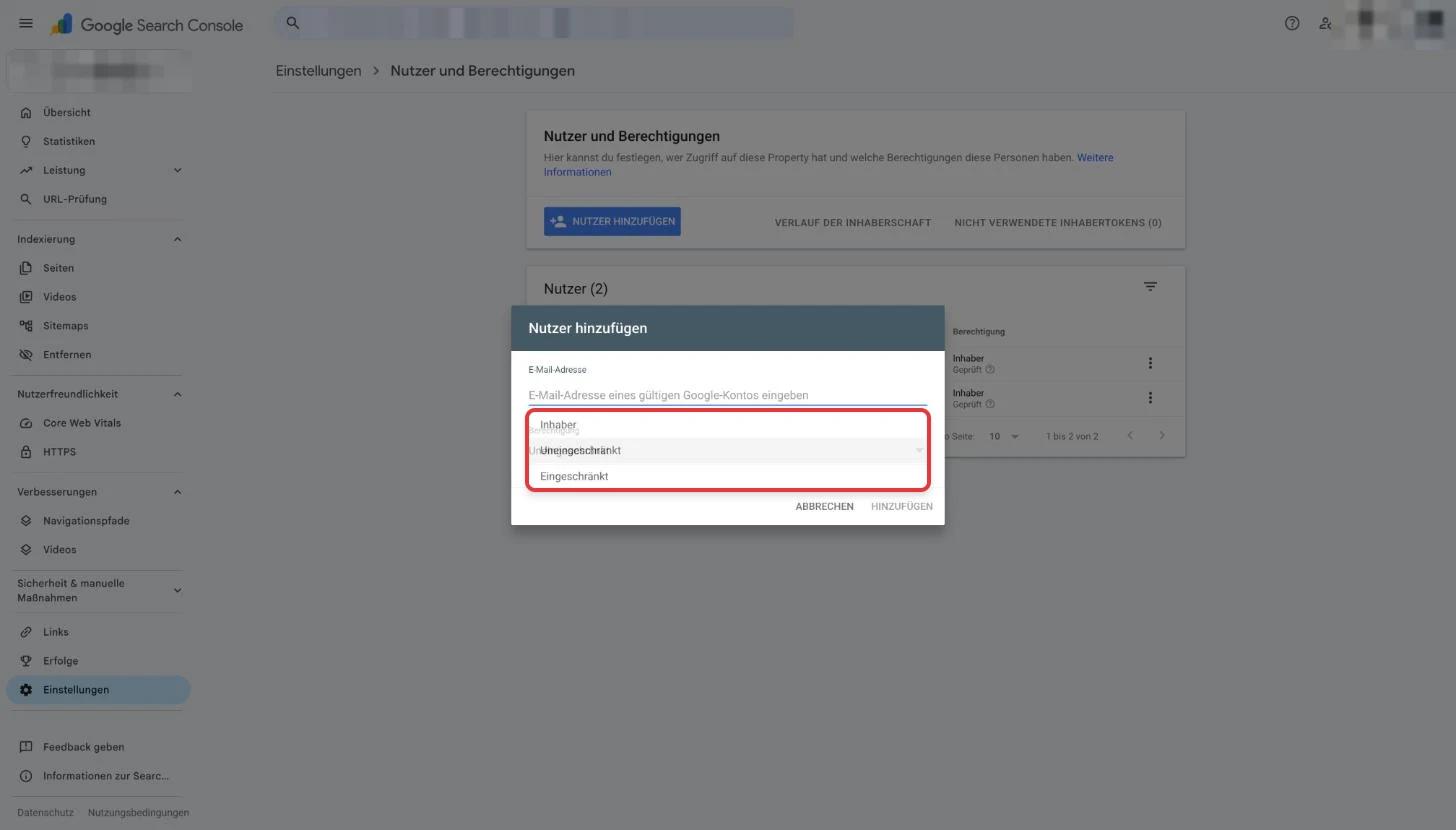This screenshot has width=1456, height=830.
Task: Open three-dot menu for first listed user
Action: (1150, 363)
